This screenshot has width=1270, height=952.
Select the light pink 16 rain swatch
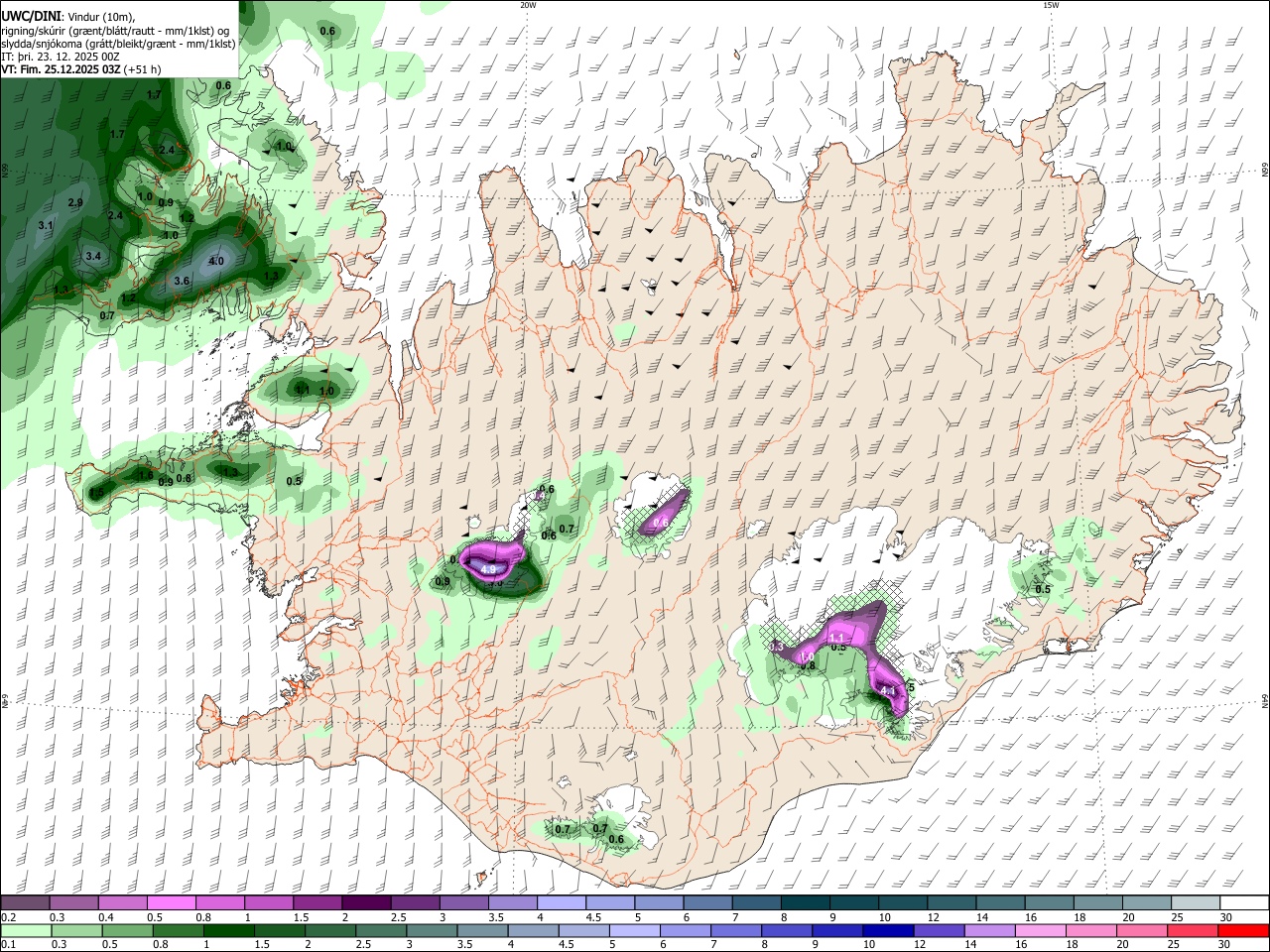pyautogui.click(x=1041, y=931)
